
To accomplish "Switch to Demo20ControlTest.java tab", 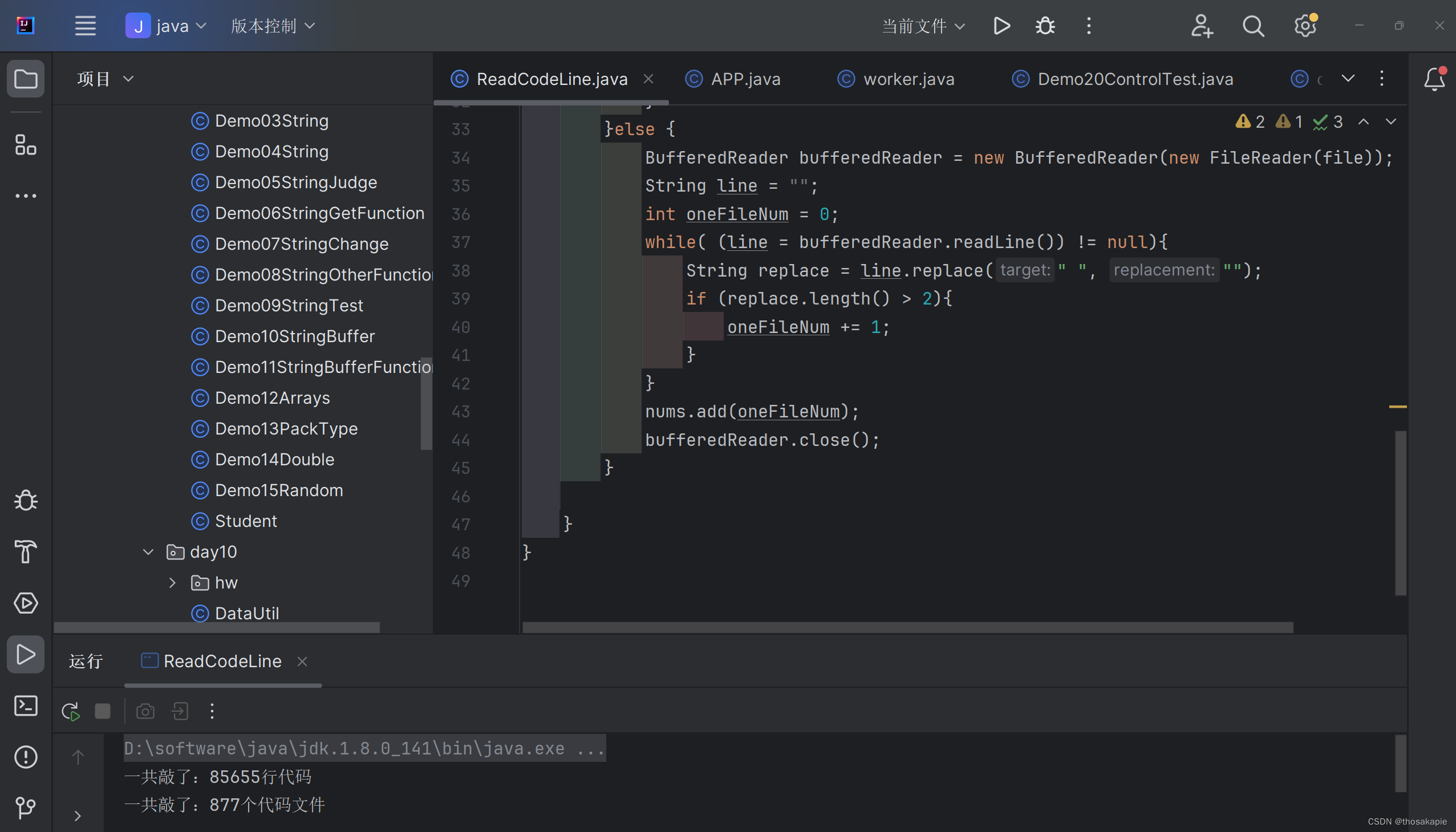I will pyautogui.click(x=1122, y=79).
